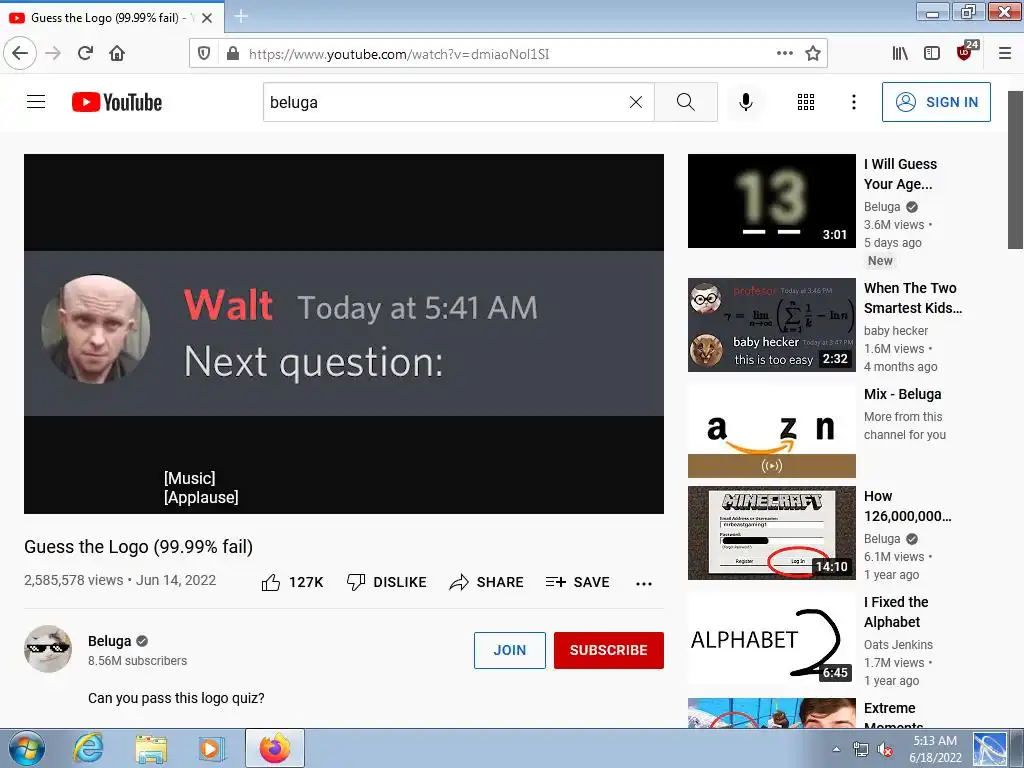
Task: Click the 'baby hecker' channel name
Action: (895, 330)
